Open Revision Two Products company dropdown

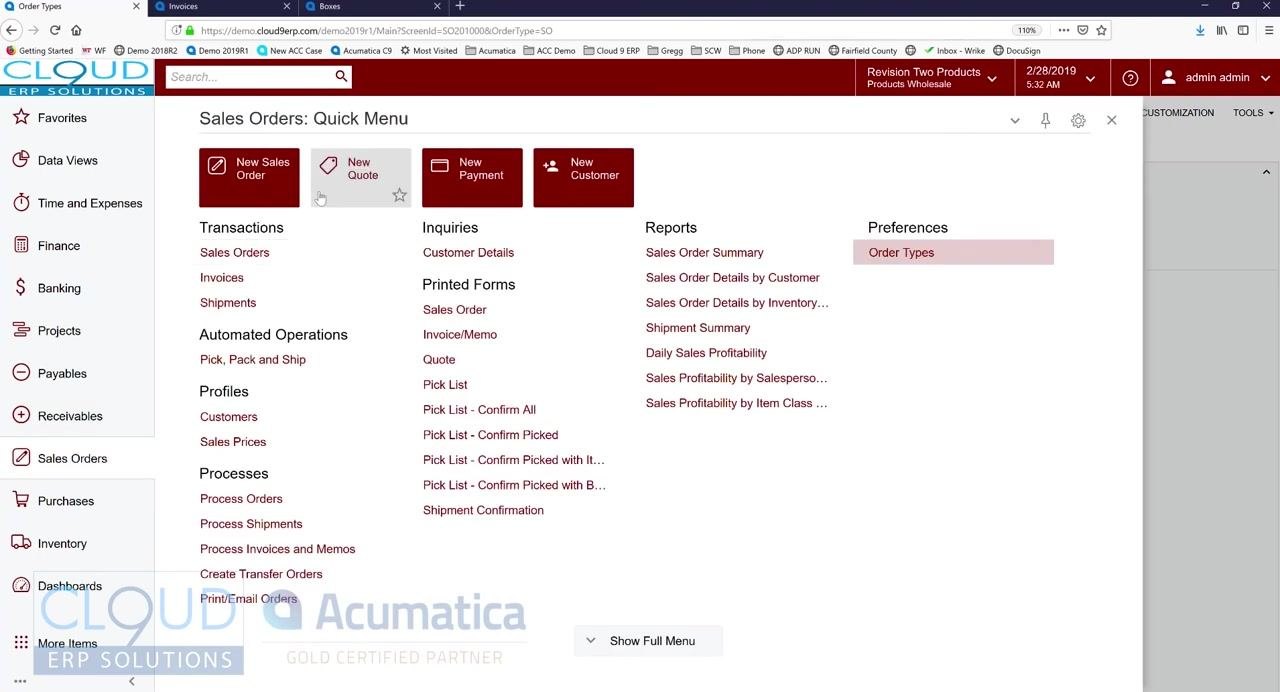pyautogui.click(x=931, y=78)
